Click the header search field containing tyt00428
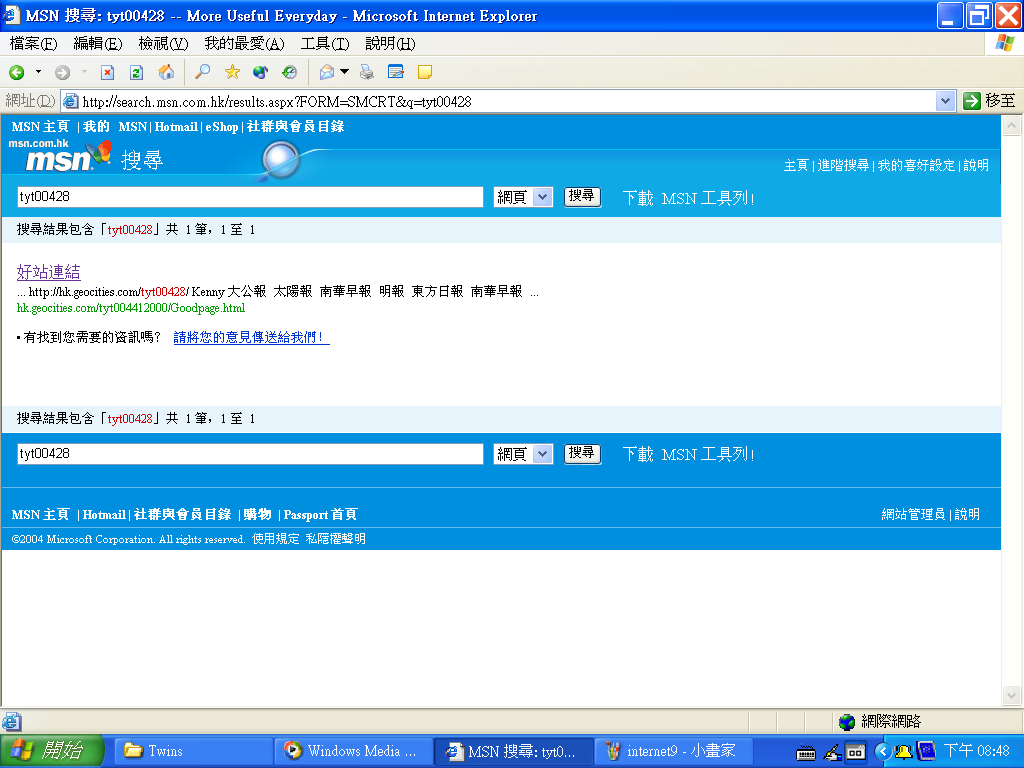The height and width of the screenshot is (768, 1024). click(250, 197)
